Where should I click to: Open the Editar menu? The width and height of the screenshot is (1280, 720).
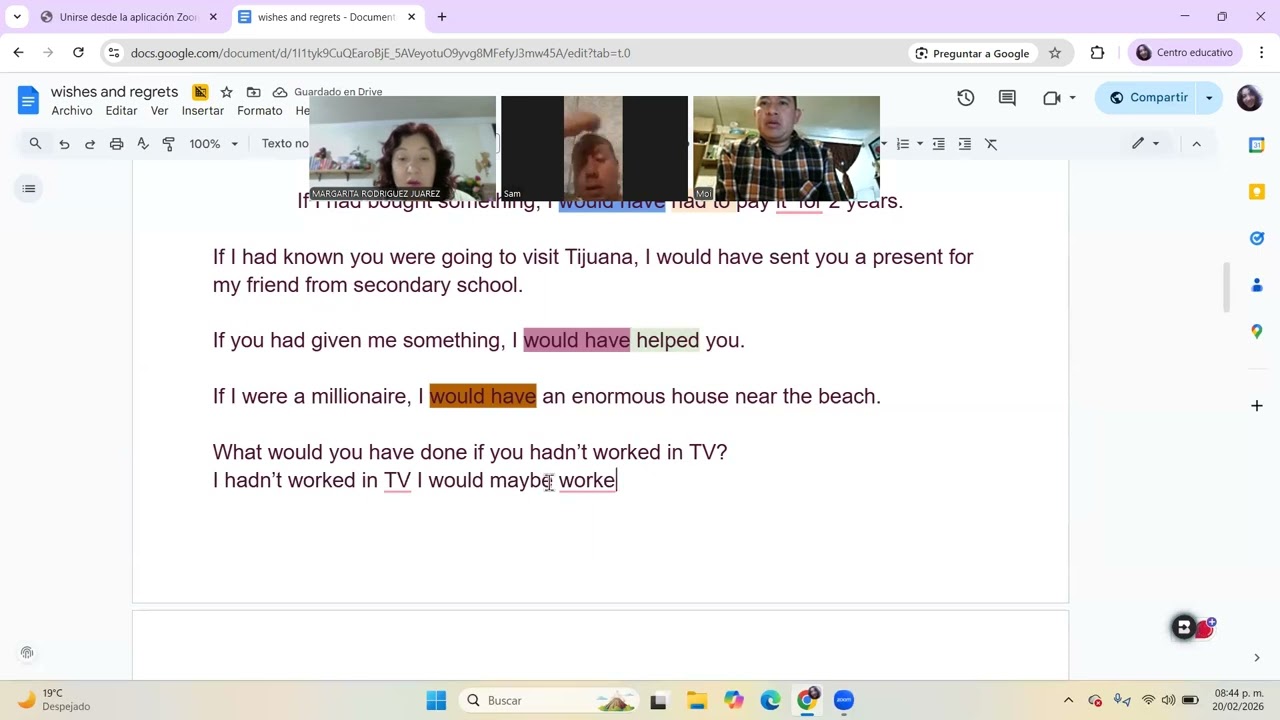coord(121,111)
